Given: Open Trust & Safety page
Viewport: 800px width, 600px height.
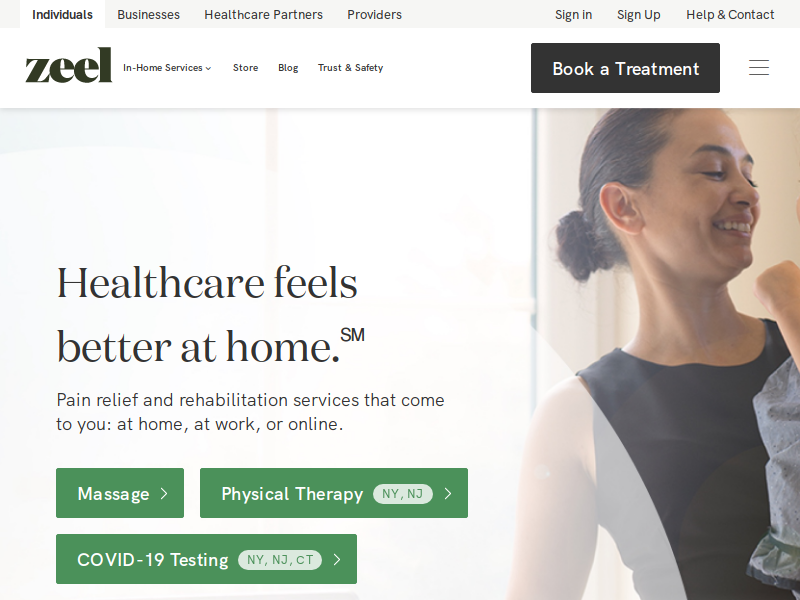Looking at the screenshot, I should [351, 68].
